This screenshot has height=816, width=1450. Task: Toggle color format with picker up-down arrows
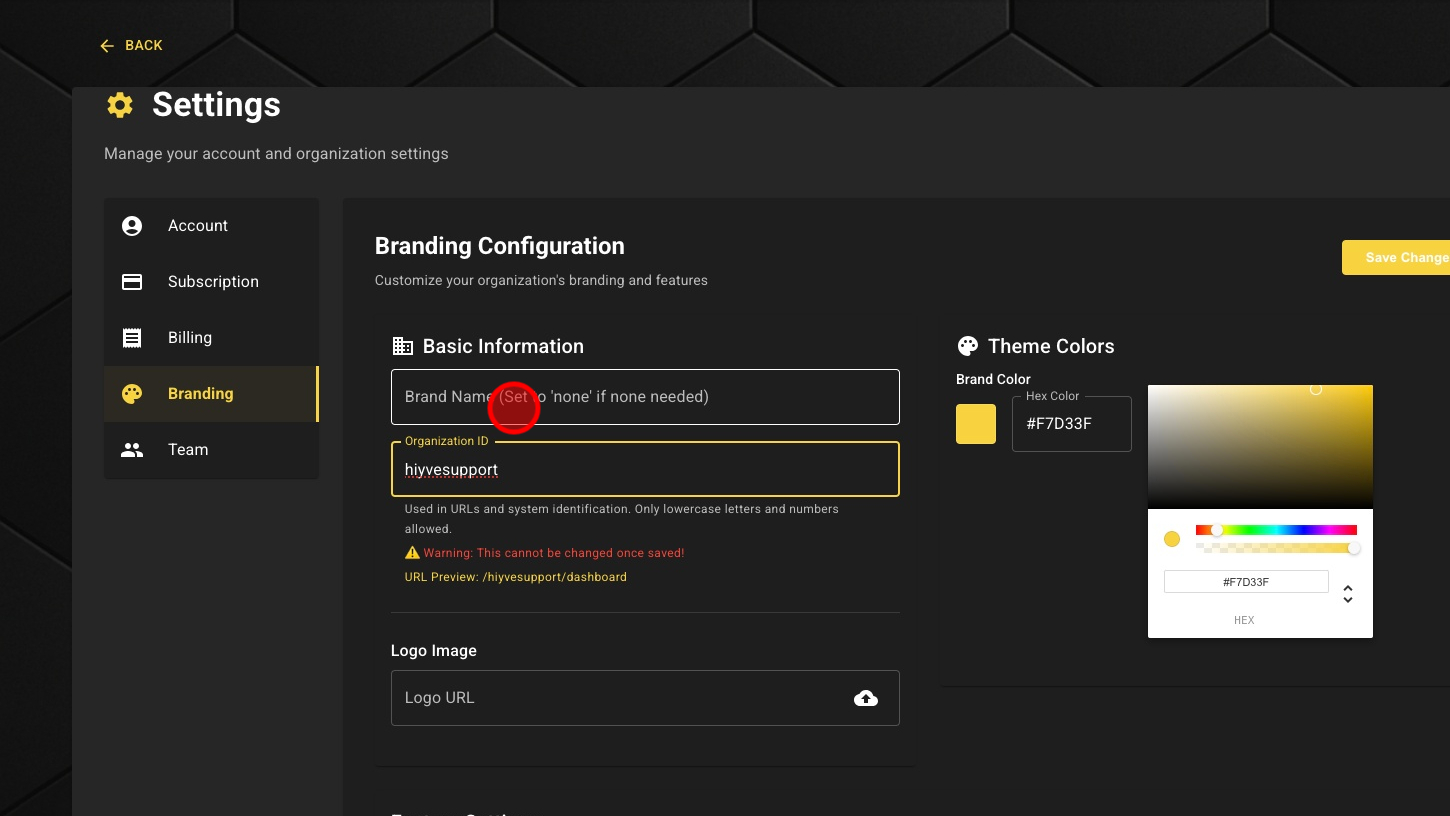[x=1348, y=594]
